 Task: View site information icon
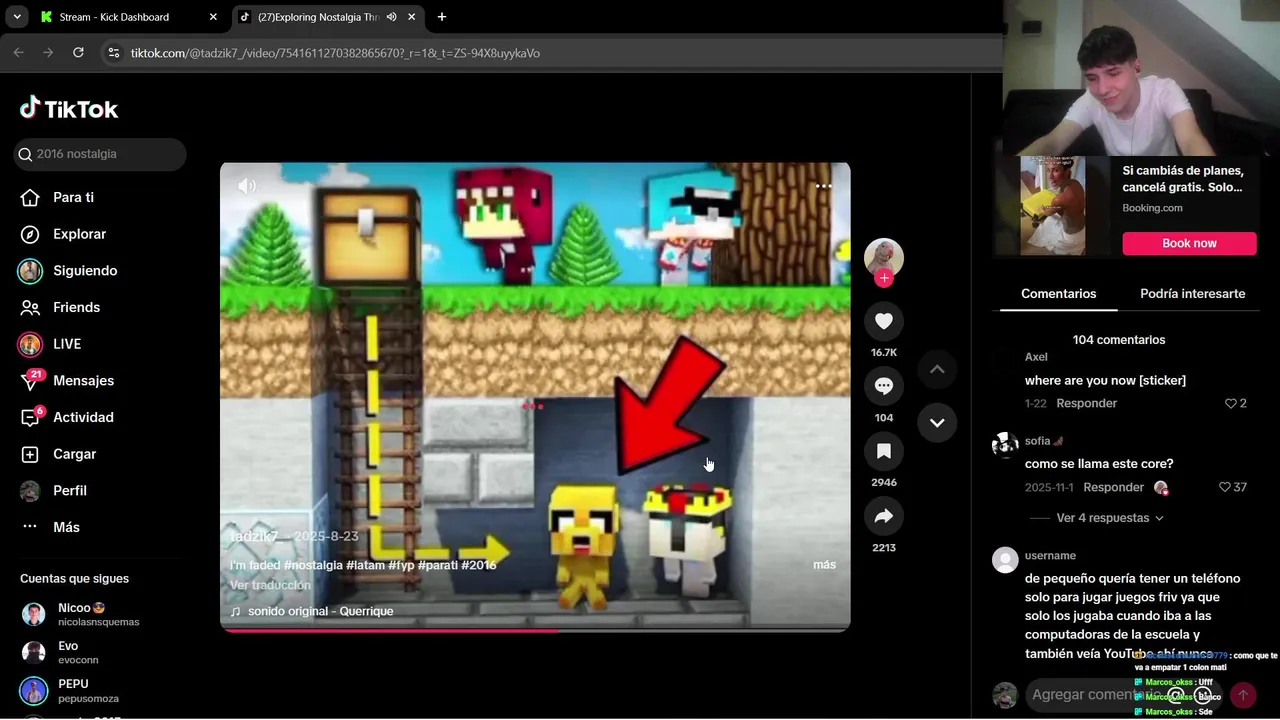pos(114,53)
